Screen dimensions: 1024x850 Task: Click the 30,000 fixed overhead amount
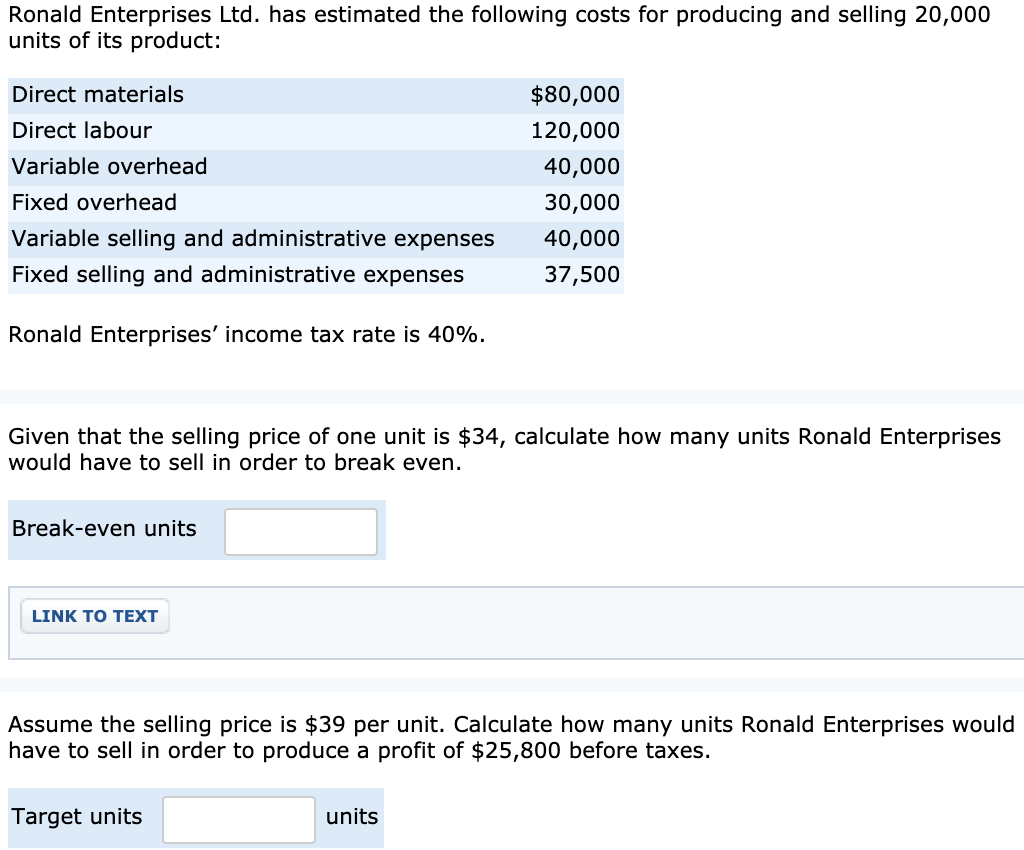[582, 202]
